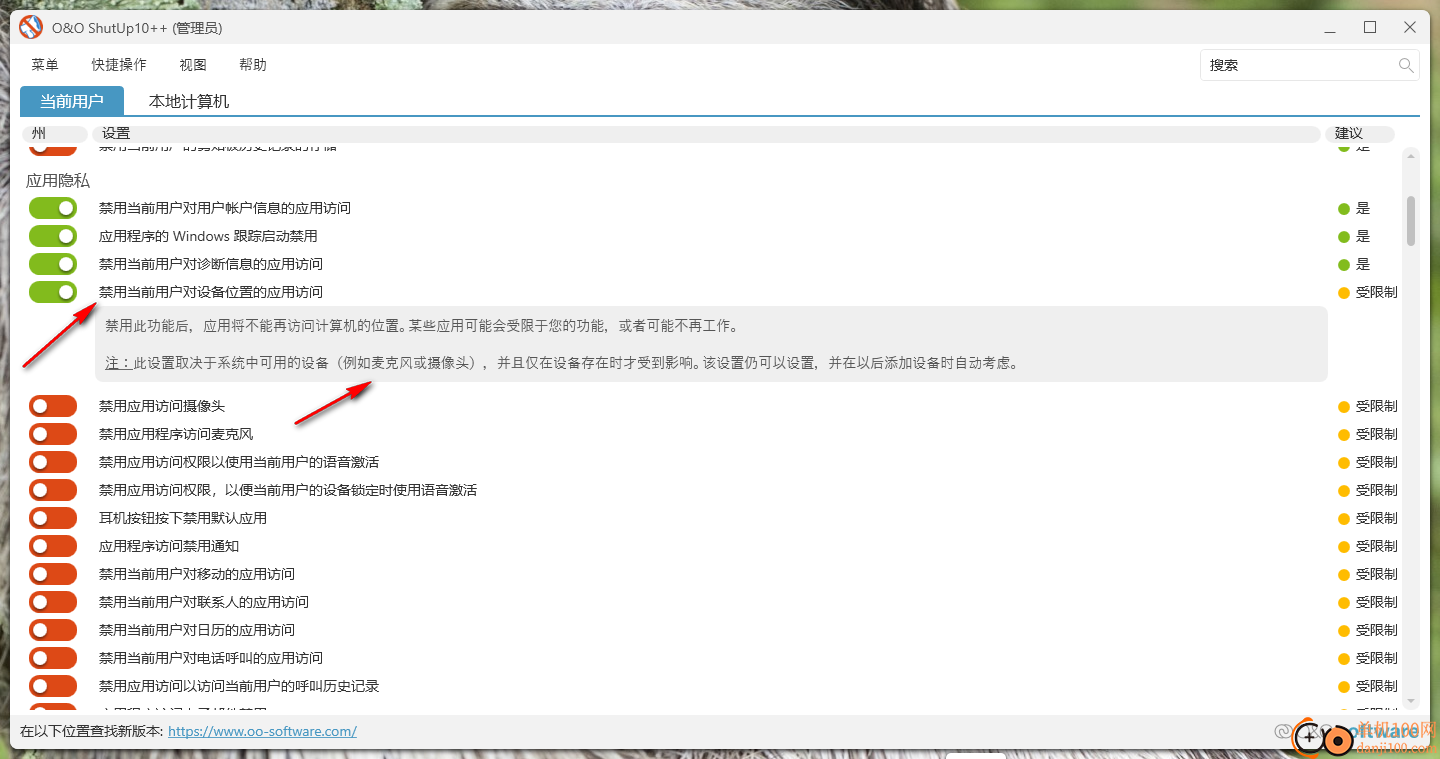Image resolution: width=1440 pixels, height=759 pixels.
Task: Toggle app access to call history switch
Action: [53, 686]
